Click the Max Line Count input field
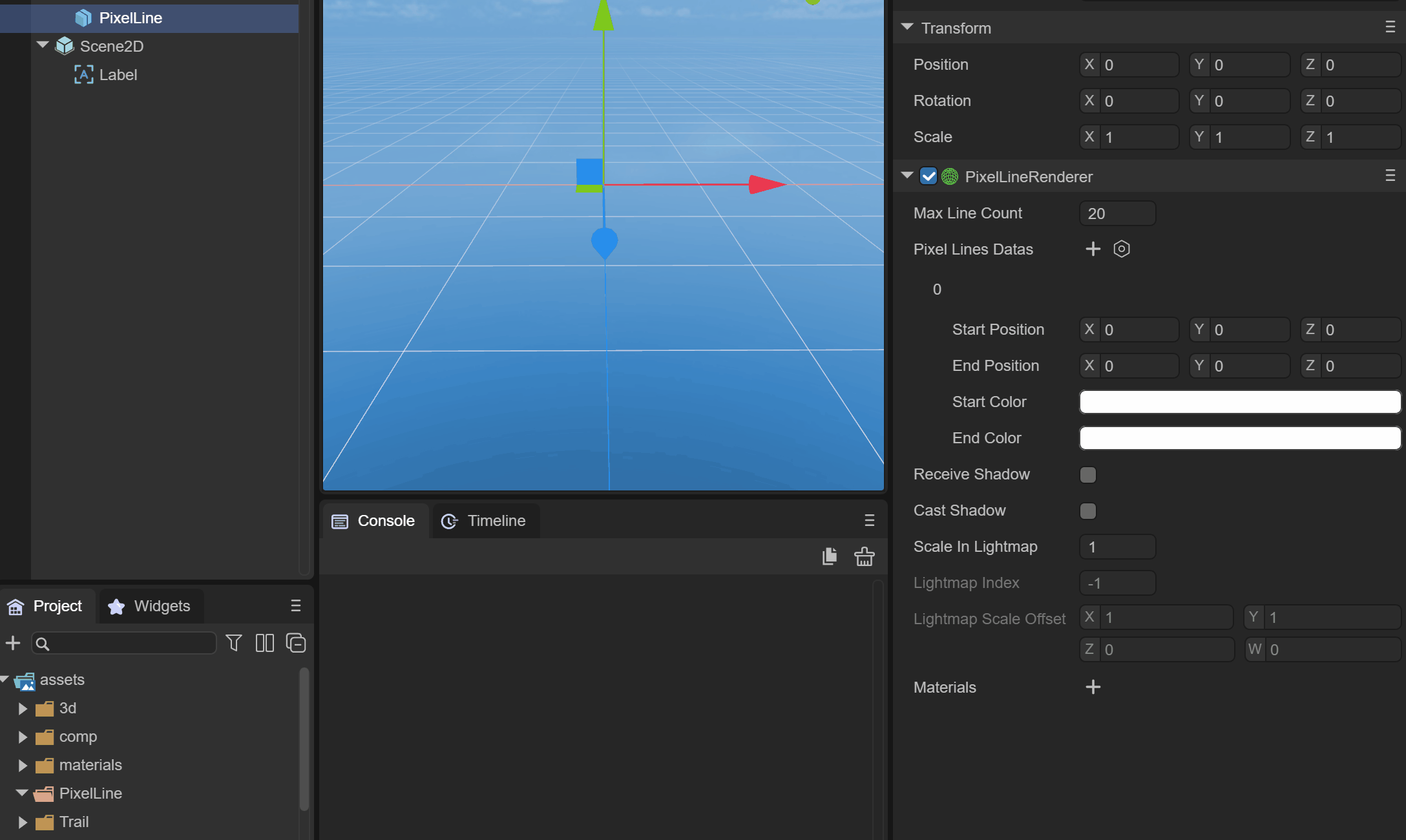 coord(1117,213)
